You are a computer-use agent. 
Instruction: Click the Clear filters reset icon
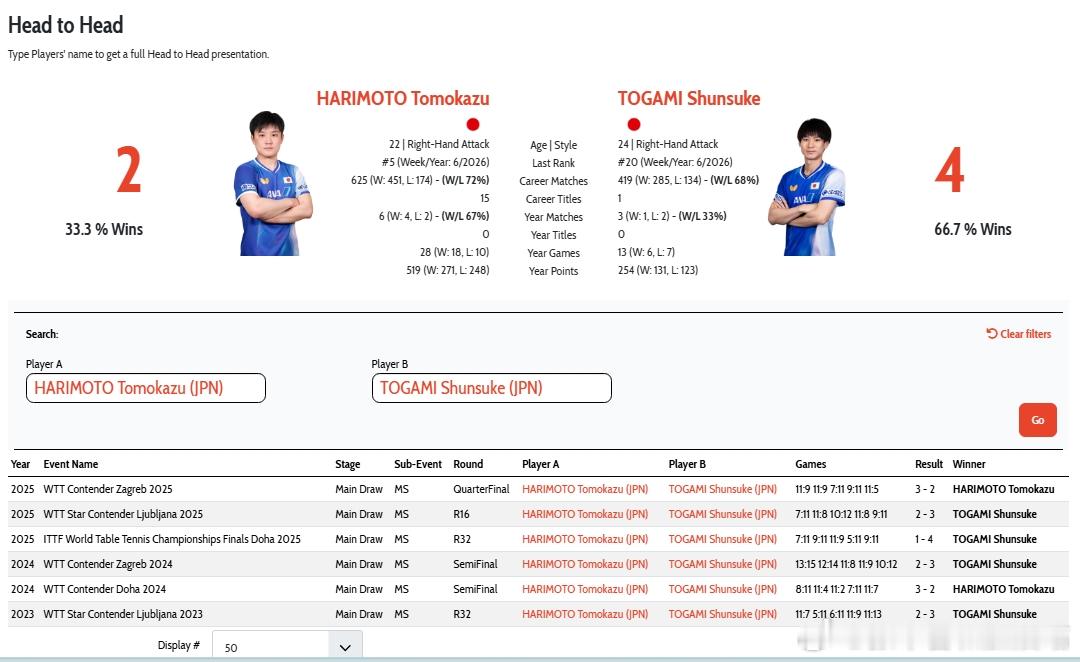click(992, 333)
